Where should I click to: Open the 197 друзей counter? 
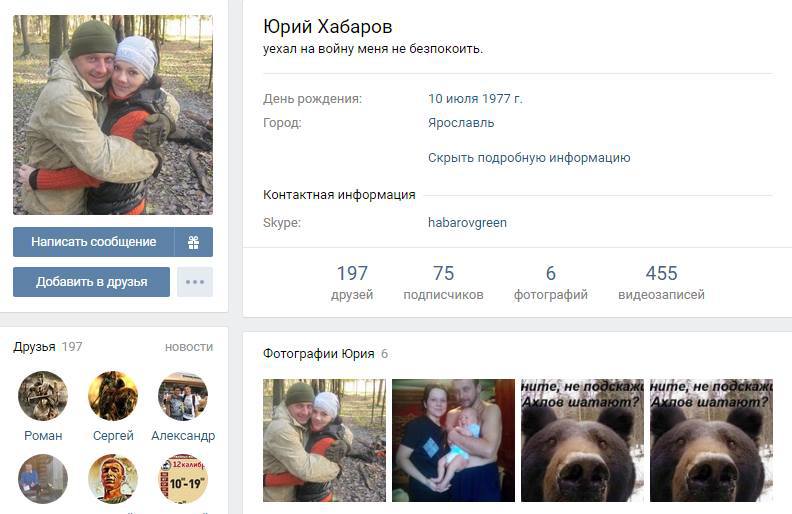click(x=352, y=282)
